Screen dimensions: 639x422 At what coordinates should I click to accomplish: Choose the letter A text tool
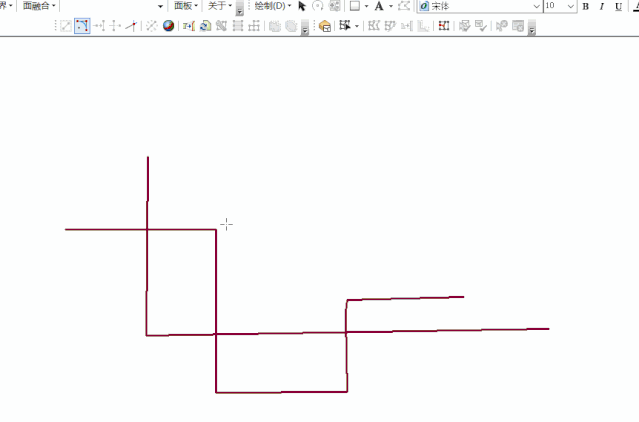(379, 6)
